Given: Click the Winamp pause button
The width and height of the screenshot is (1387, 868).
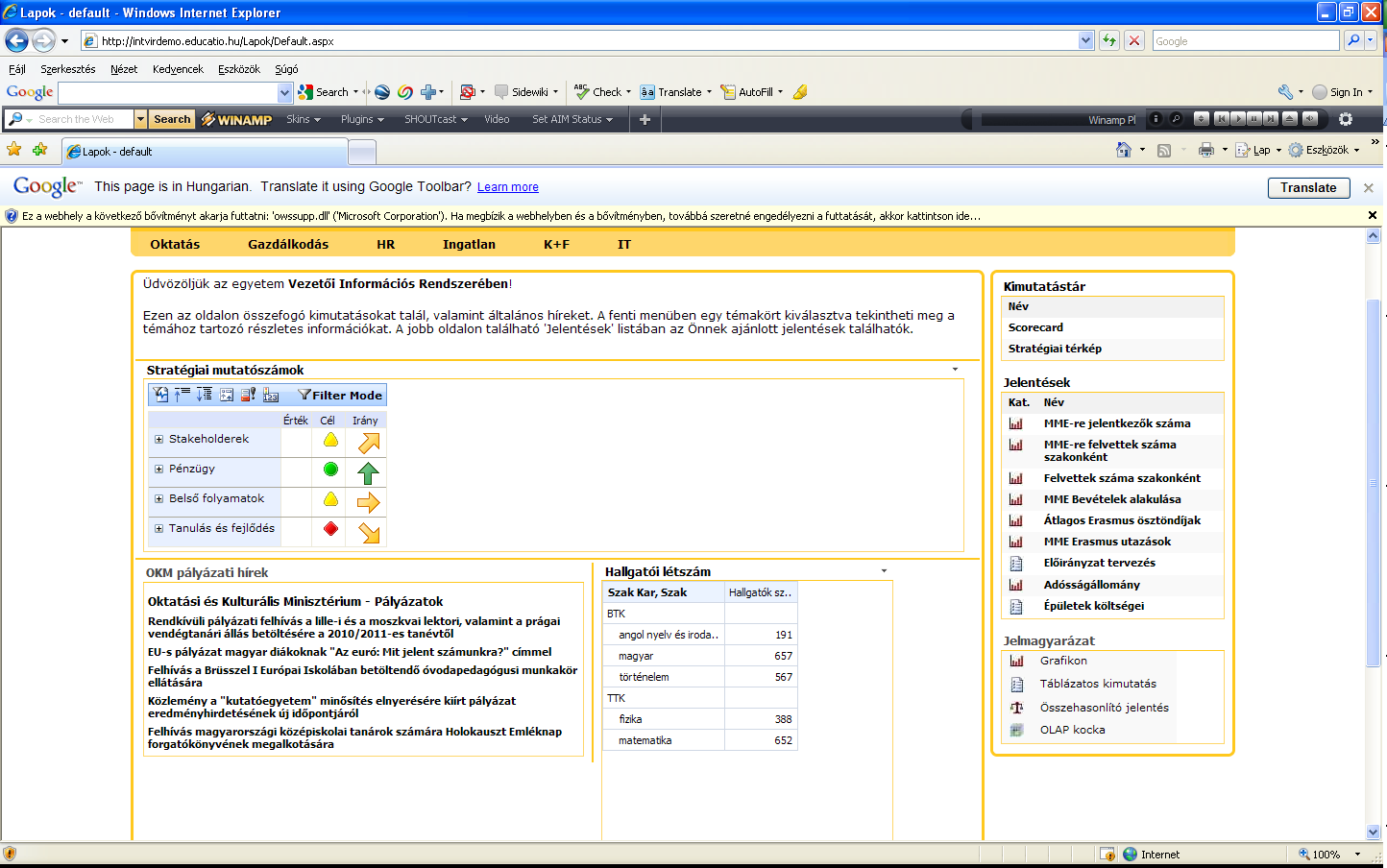Looking at the screenshot, I should tap(1254, 119).
